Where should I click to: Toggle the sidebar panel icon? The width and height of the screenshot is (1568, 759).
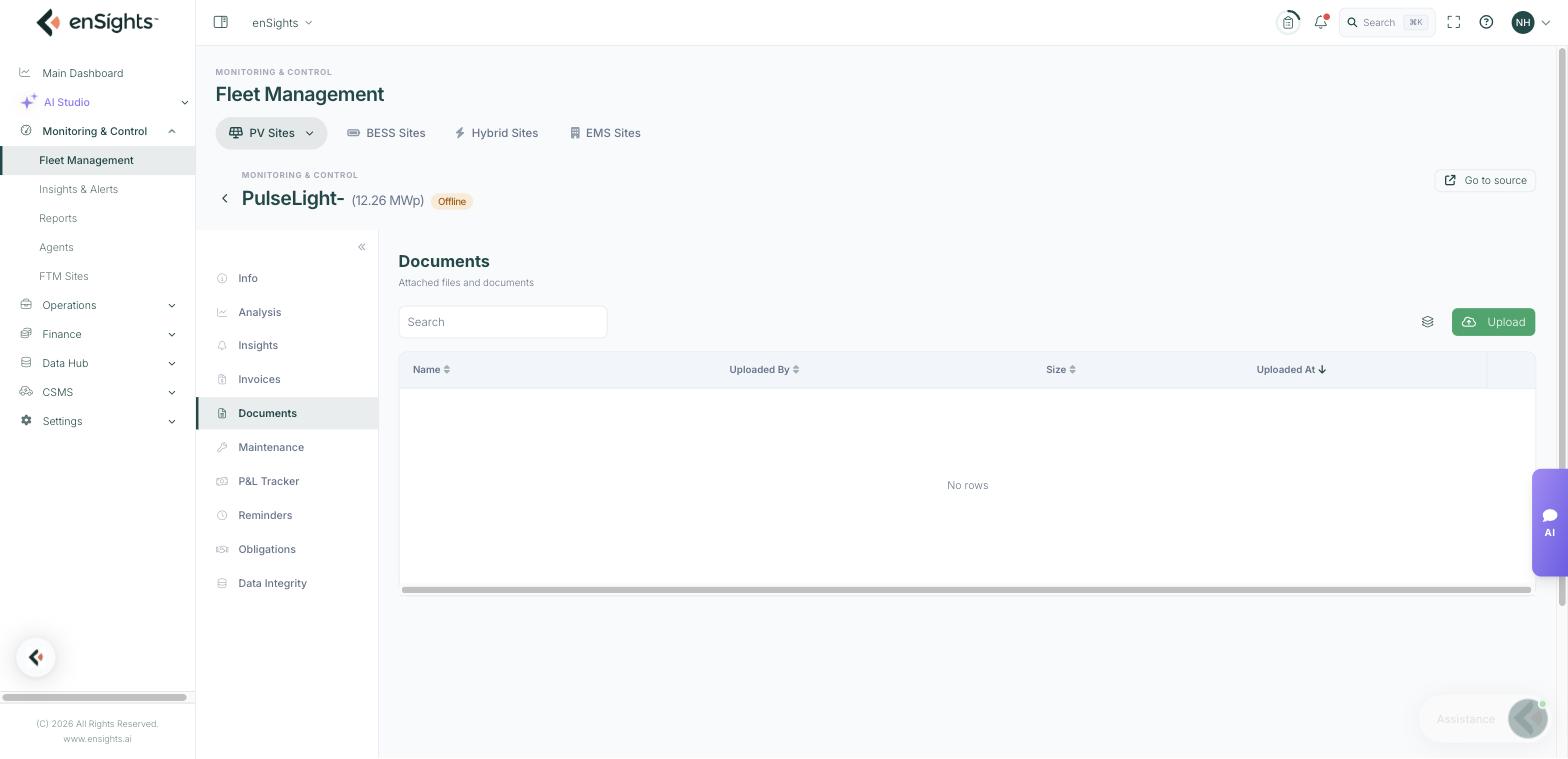click(221, 22)
